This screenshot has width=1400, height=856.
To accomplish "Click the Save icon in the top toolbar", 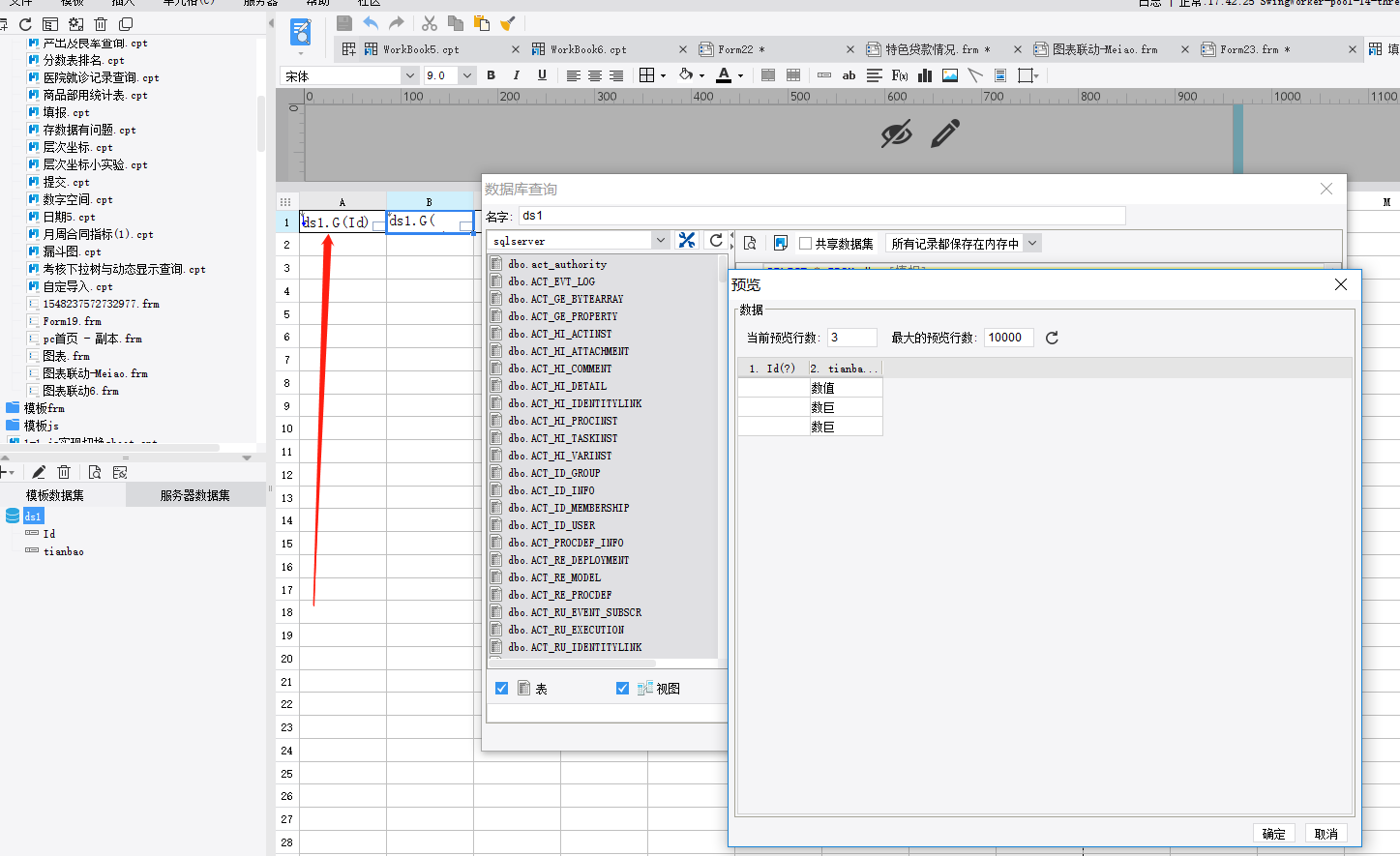I will click(344, 23).
